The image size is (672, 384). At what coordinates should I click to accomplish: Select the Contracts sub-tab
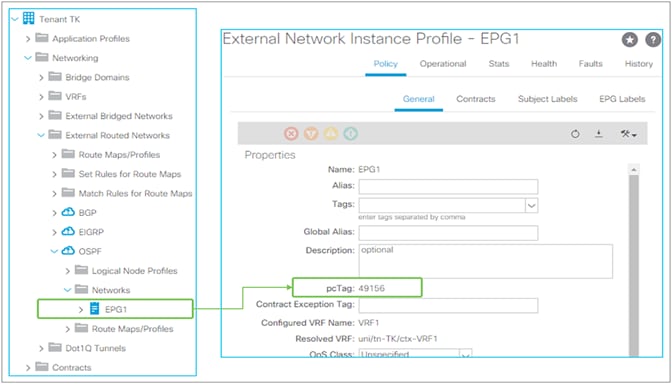tap(476, 99)
